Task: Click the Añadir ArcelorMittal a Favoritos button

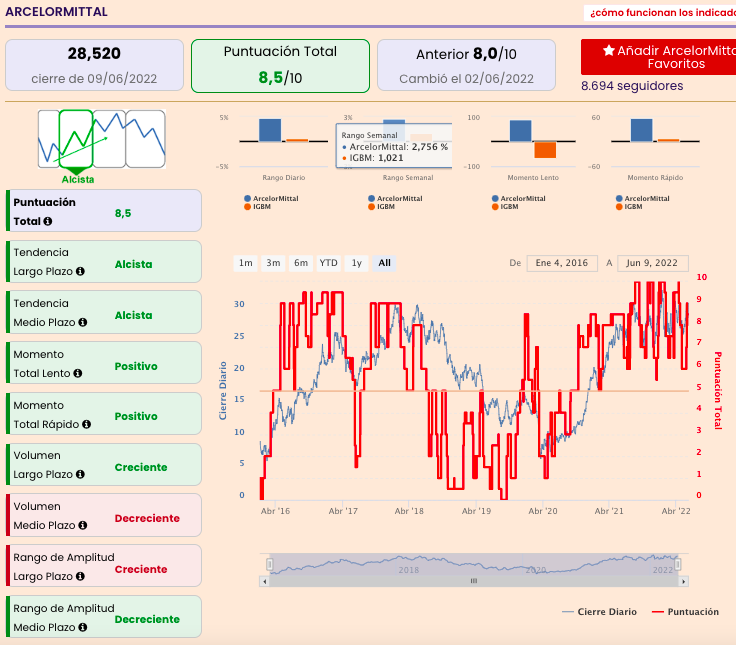Action: coord(658,57)
